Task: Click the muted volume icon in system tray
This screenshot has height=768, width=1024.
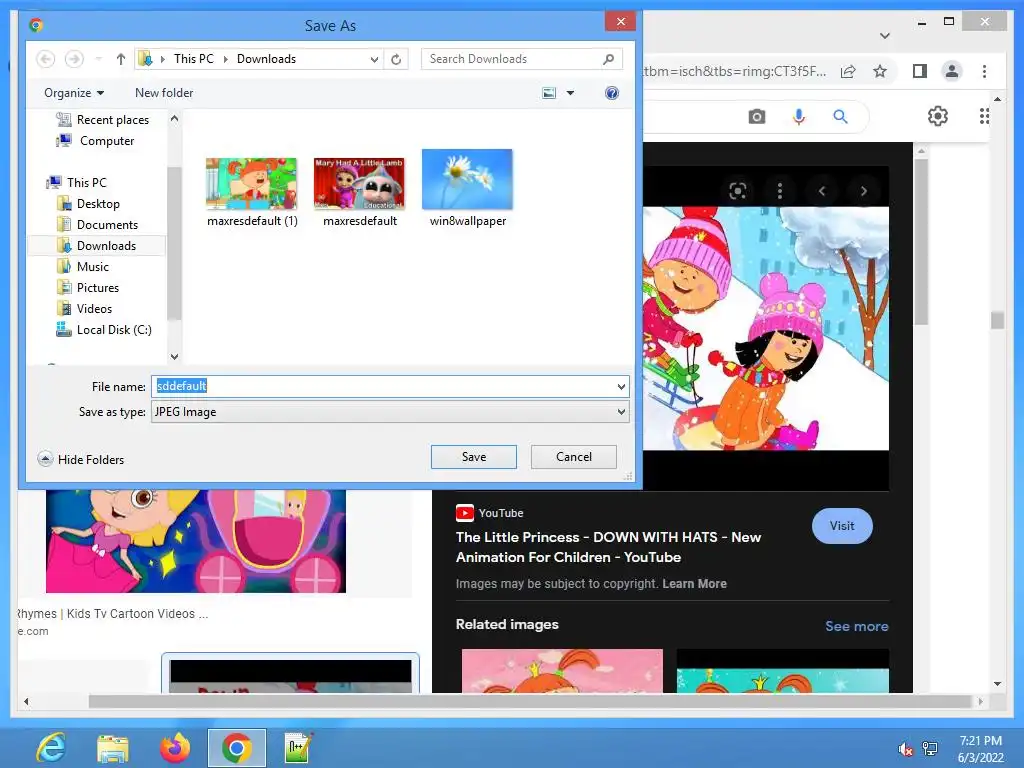Action: coord(905,749)
